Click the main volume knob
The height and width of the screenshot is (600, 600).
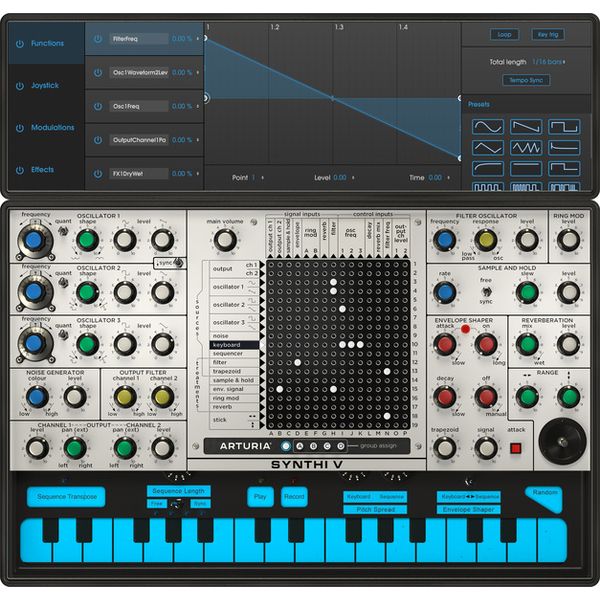coord(225,240)
